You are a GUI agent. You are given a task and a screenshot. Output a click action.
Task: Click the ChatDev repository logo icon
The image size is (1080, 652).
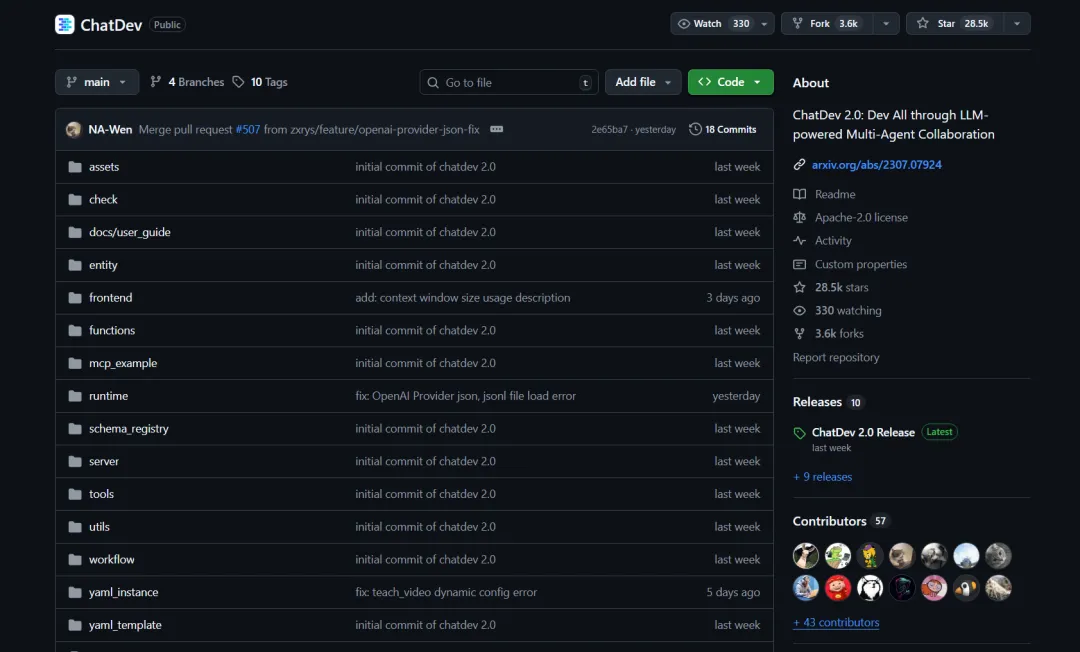(x=65, y=24)
